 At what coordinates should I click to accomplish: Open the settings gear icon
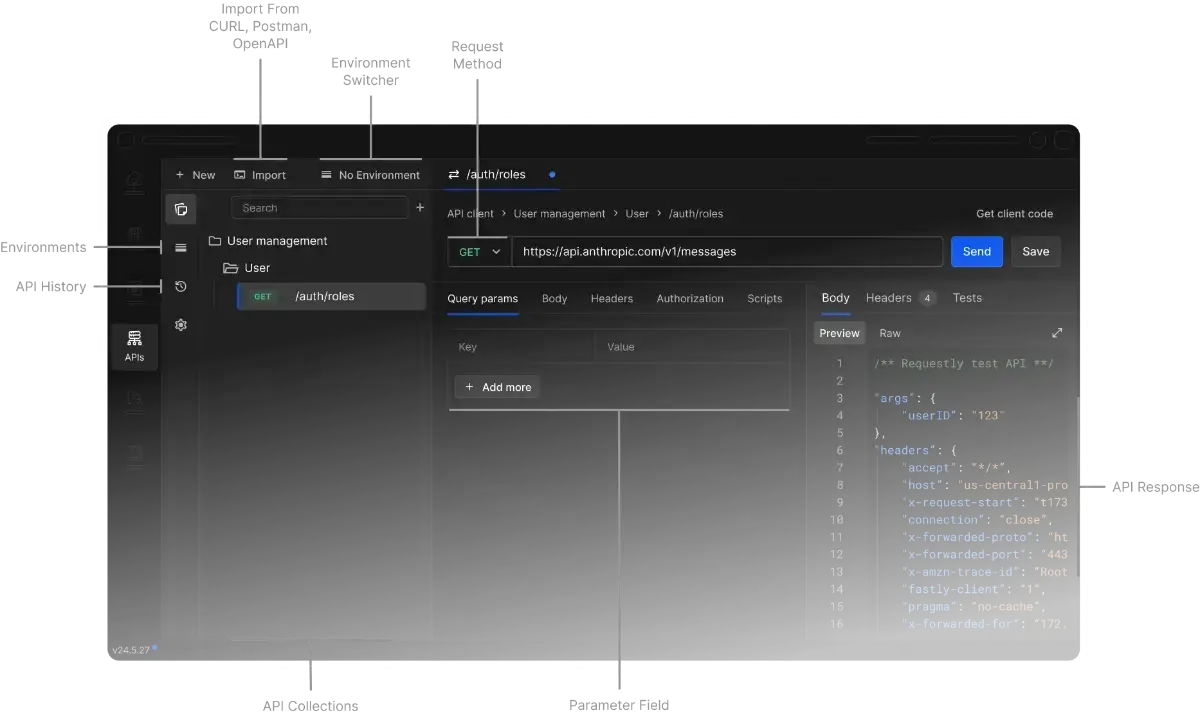pyautogui.click(x=181, y=325)
